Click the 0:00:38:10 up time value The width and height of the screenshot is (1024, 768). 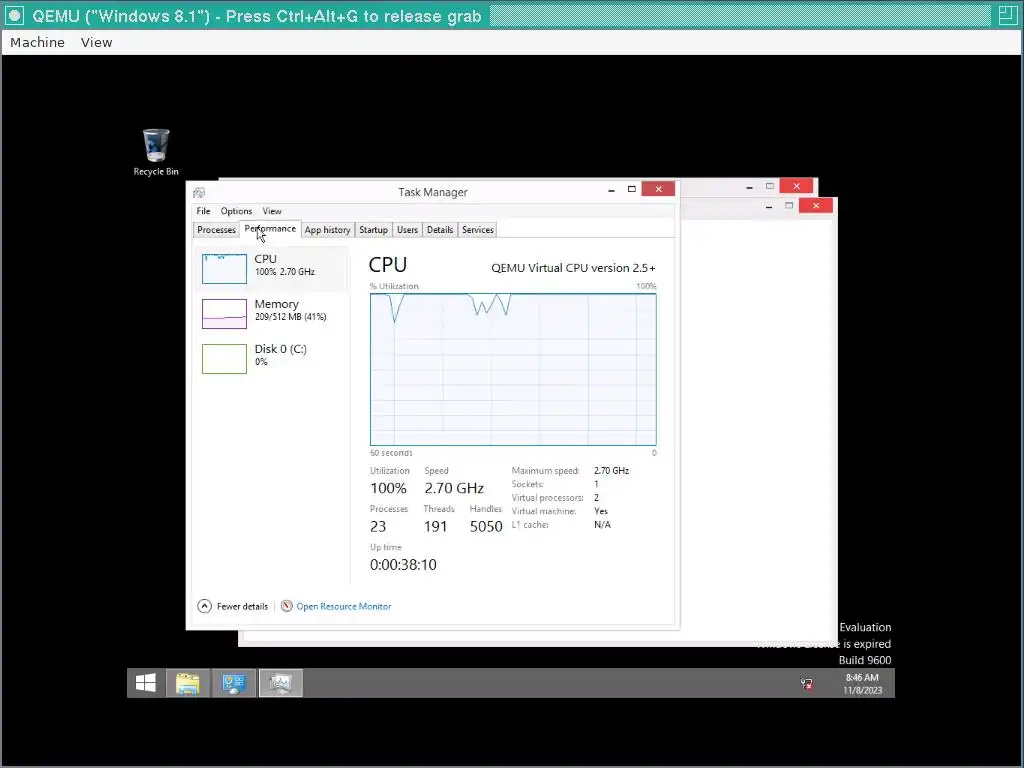[x=403, y=565]
